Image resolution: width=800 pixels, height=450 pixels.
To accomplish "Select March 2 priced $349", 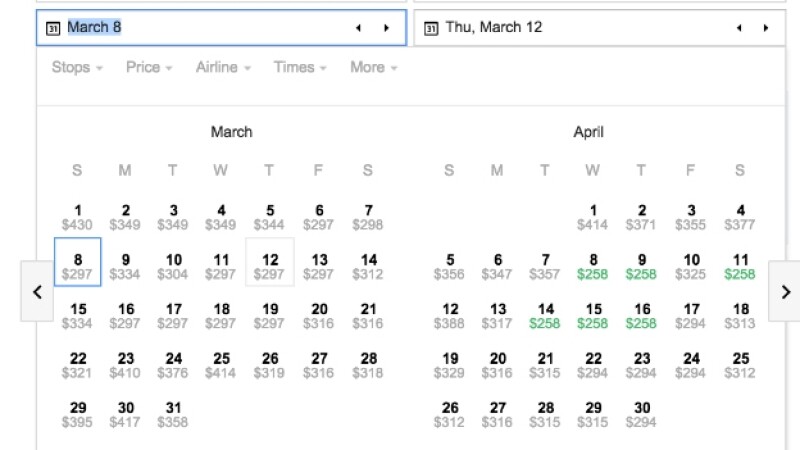I will tap(126, 217).
